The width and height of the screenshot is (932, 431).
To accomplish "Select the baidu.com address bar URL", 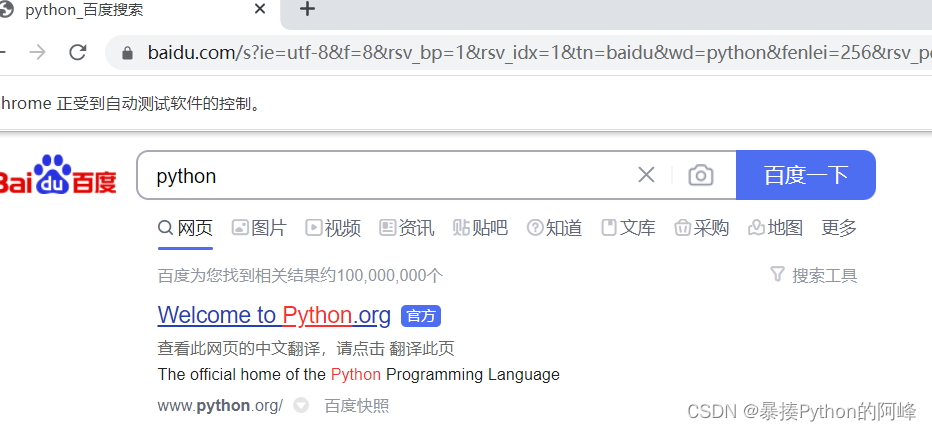I will 540,54.
